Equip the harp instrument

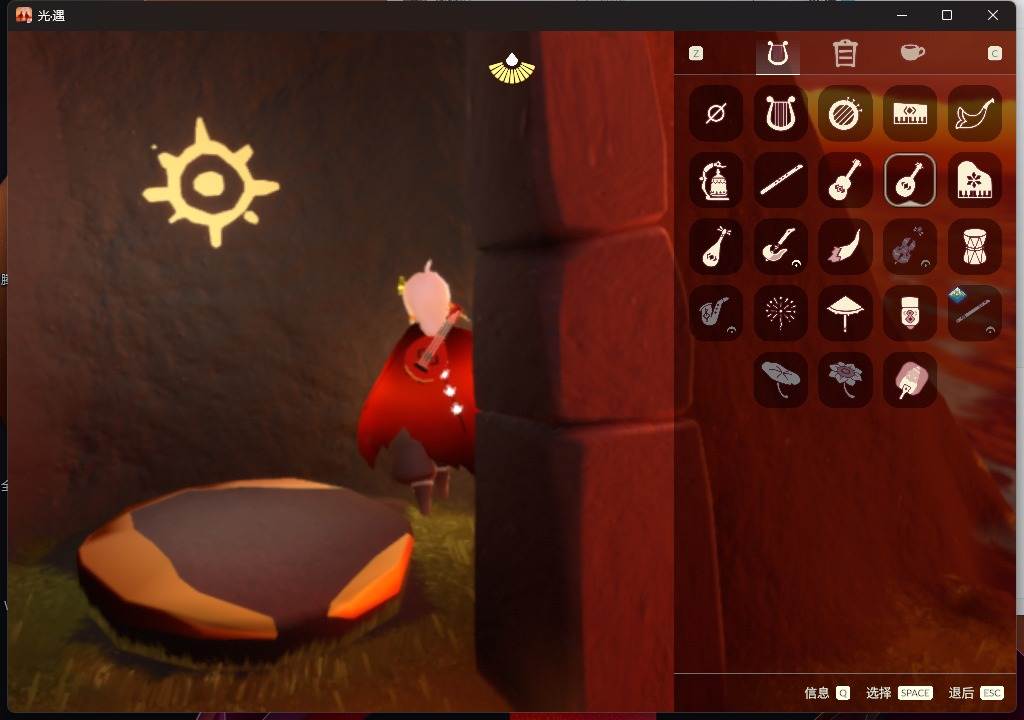(x=780, y=114)
